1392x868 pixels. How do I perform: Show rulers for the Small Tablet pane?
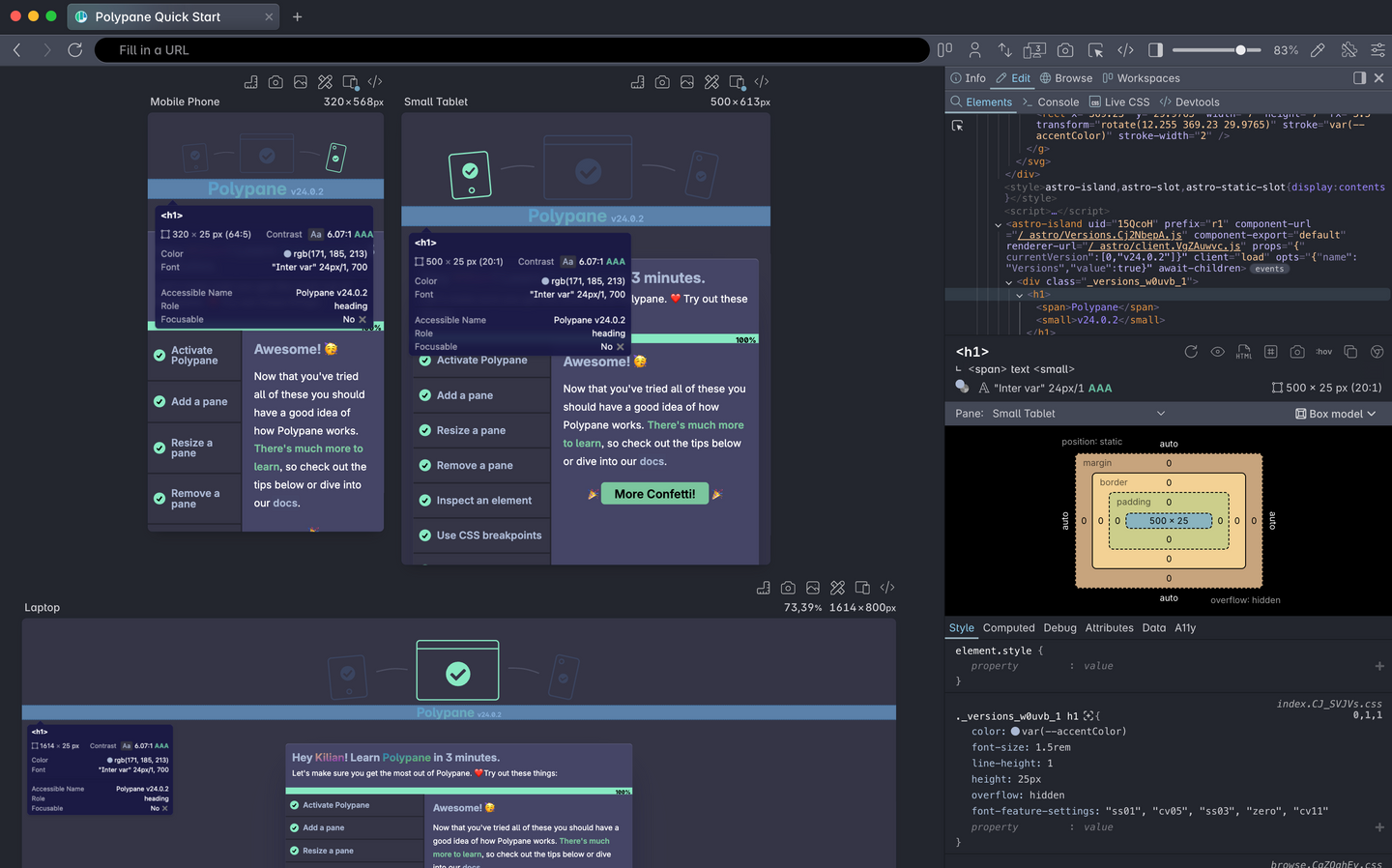click(637, 82)
